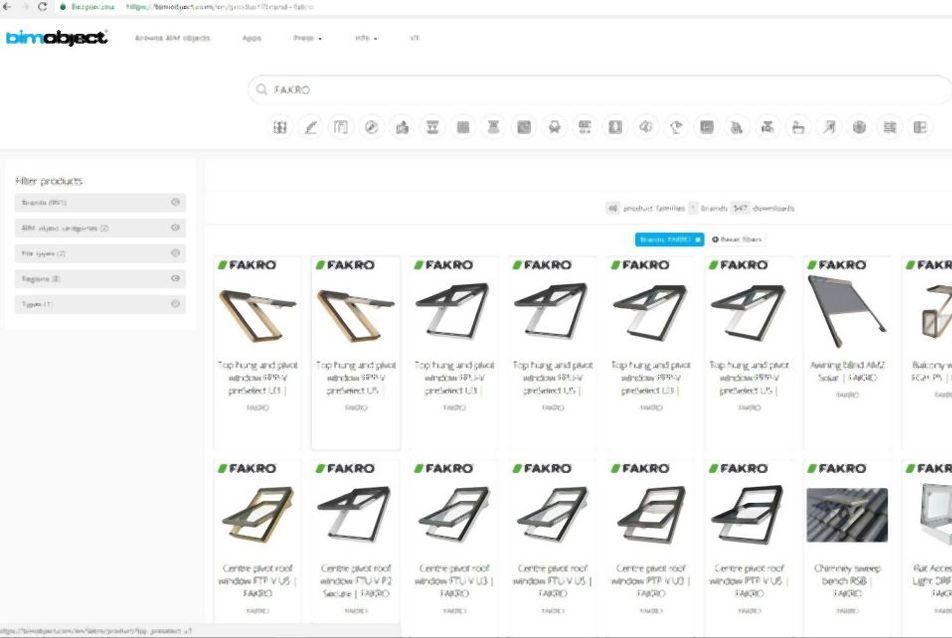Viewport: 952px width, 638px height.
Task: Open the Apps navigation item
Action: click(x=251, y=38)
